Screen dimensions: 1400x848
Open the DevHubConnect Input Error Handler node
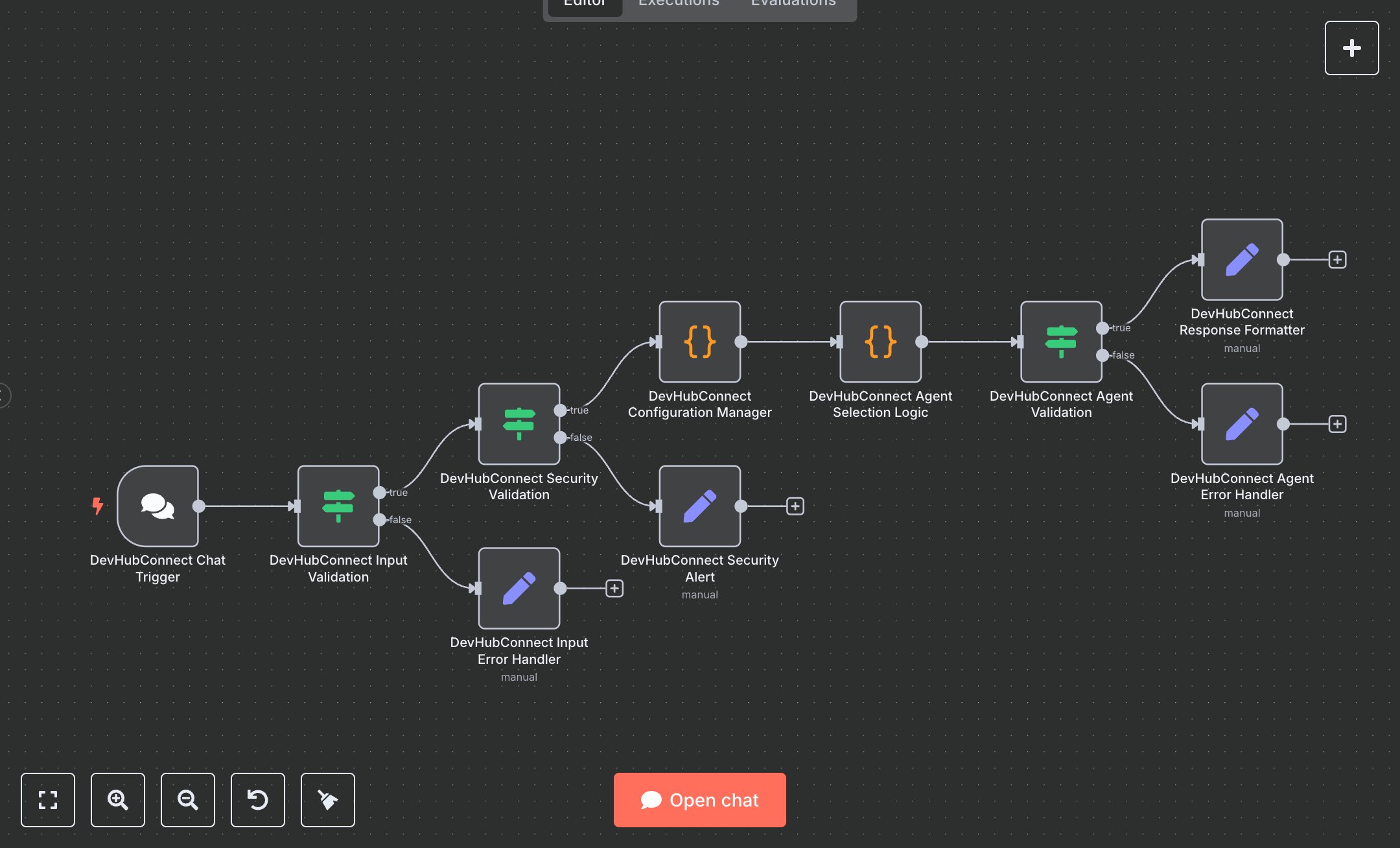tap(519, 589)
